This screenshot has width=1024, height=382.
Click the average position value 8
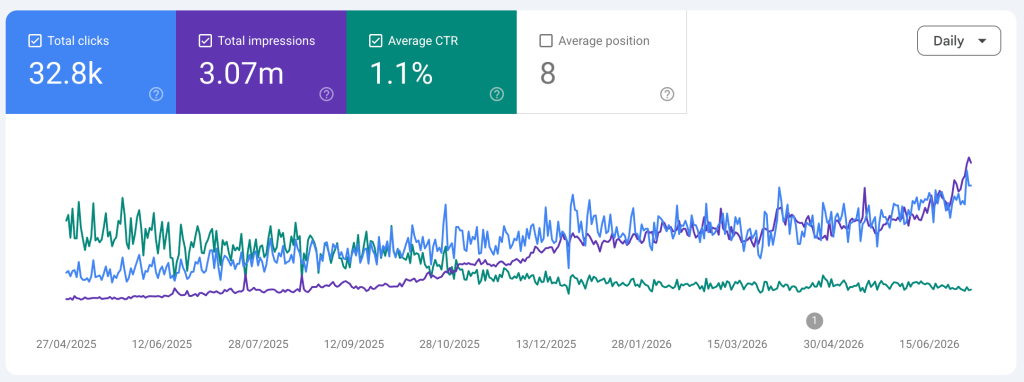(x=548, y=74)
